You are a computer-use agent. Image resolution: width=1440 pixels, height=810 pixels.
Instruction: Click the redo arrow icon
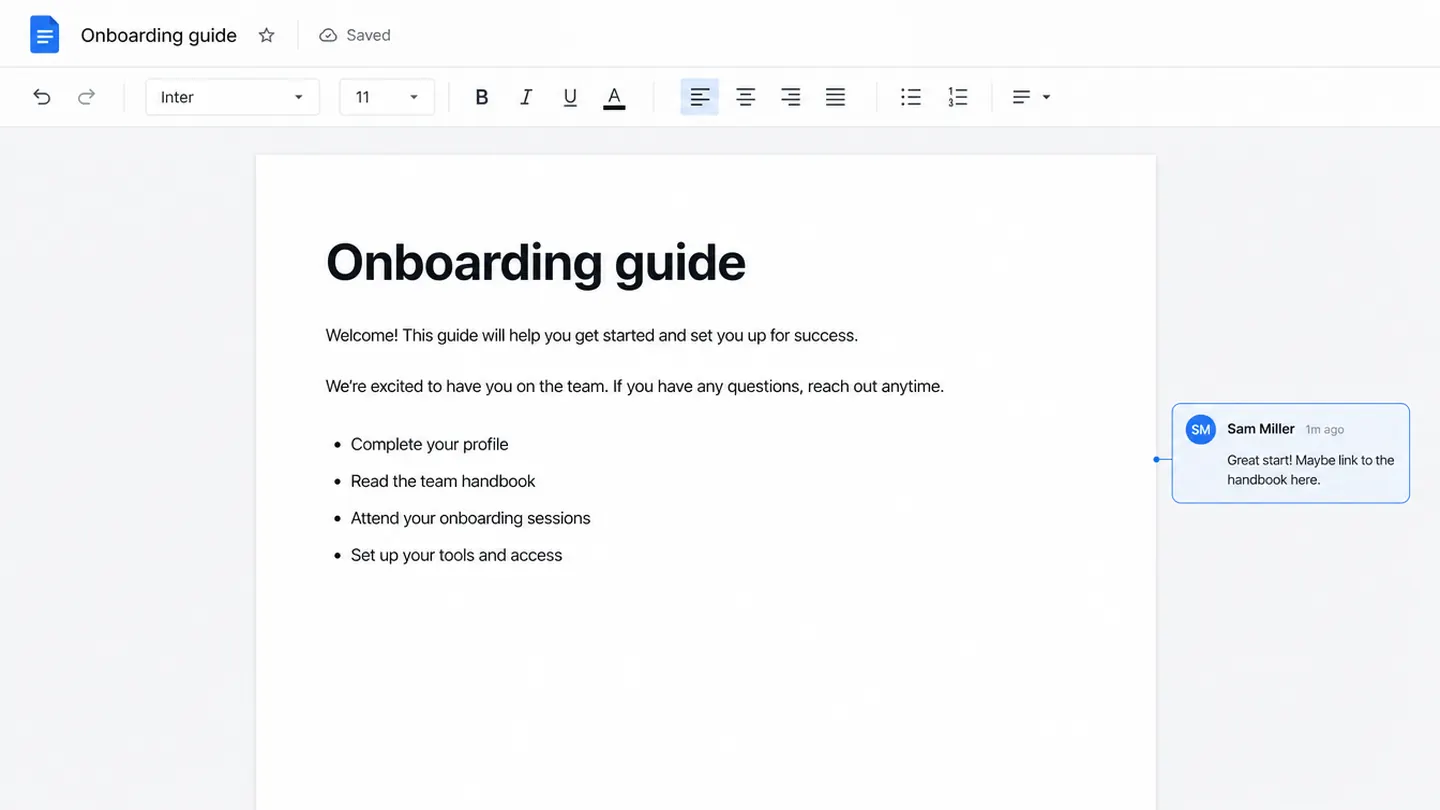click(x=87, y=97)
